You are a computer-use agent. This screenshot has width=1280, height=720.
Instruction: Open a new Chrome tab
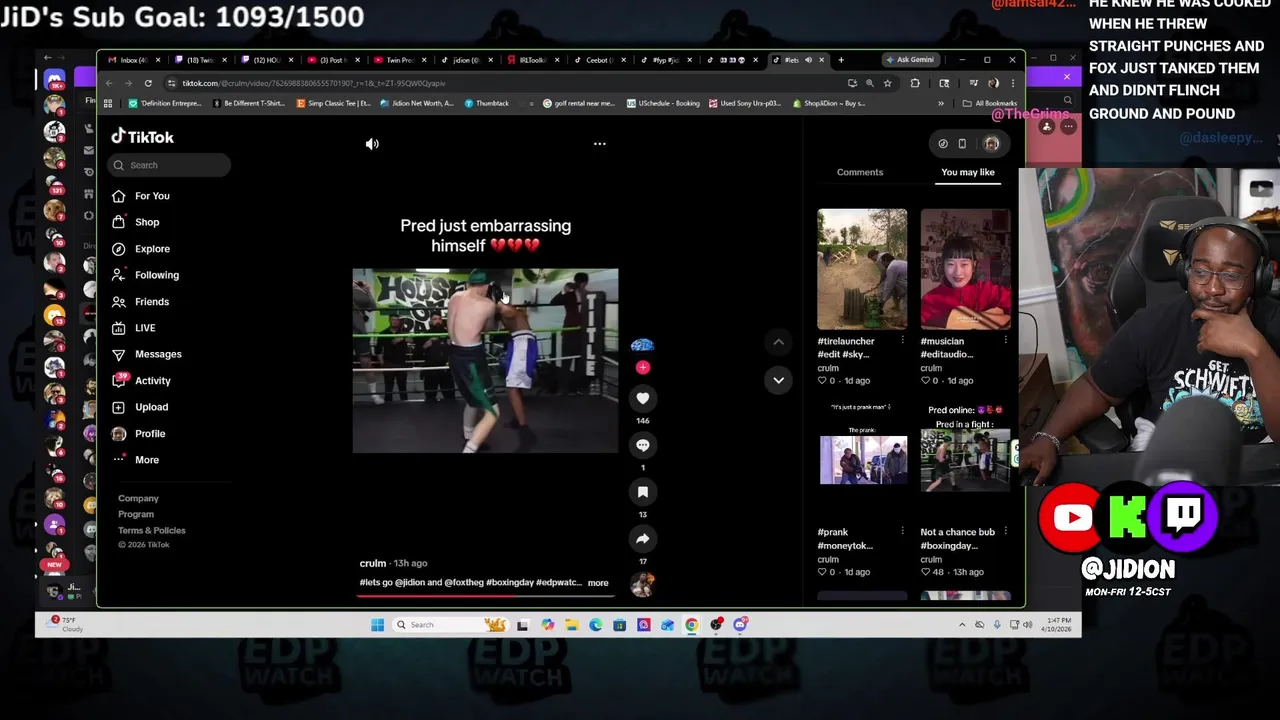pos(841,60)
